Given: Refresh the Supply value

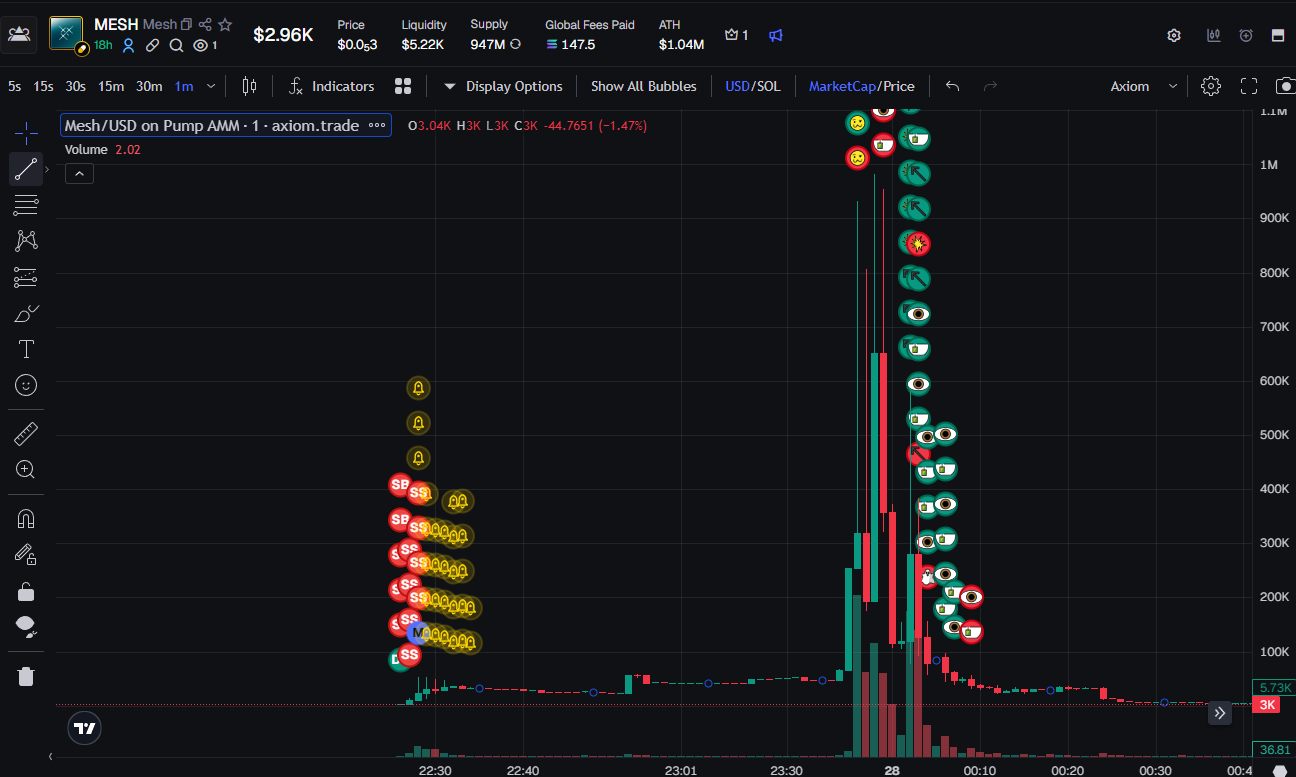Looking at the screenshot, I should tap(515, 45).
